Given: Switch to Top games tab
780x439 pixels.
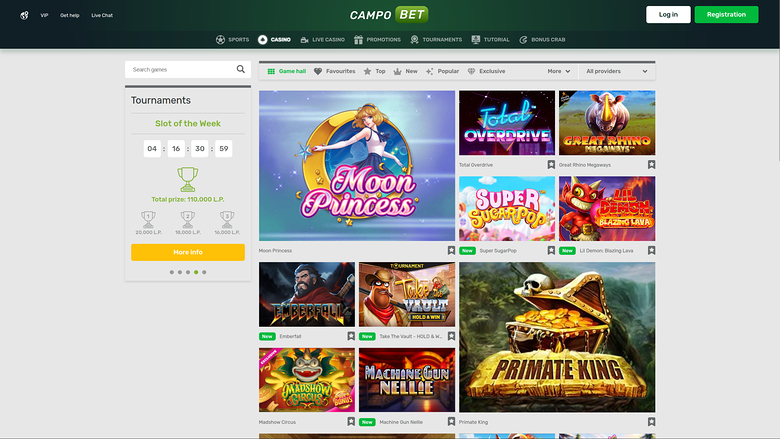Looking at the screenshot, I should coord(375,72).
